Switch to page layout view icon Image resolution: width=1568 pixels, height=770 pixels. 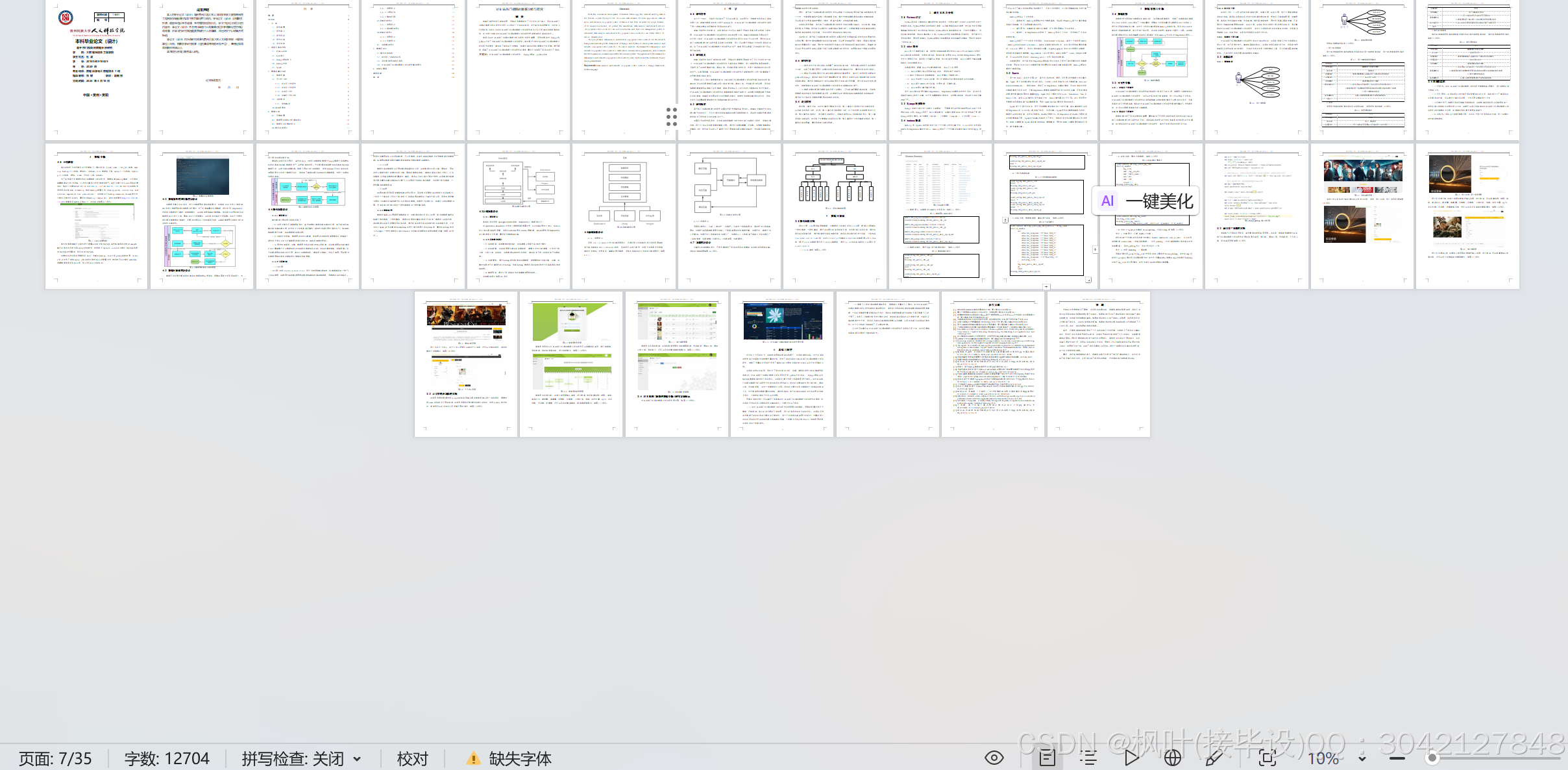(1047, 758)
